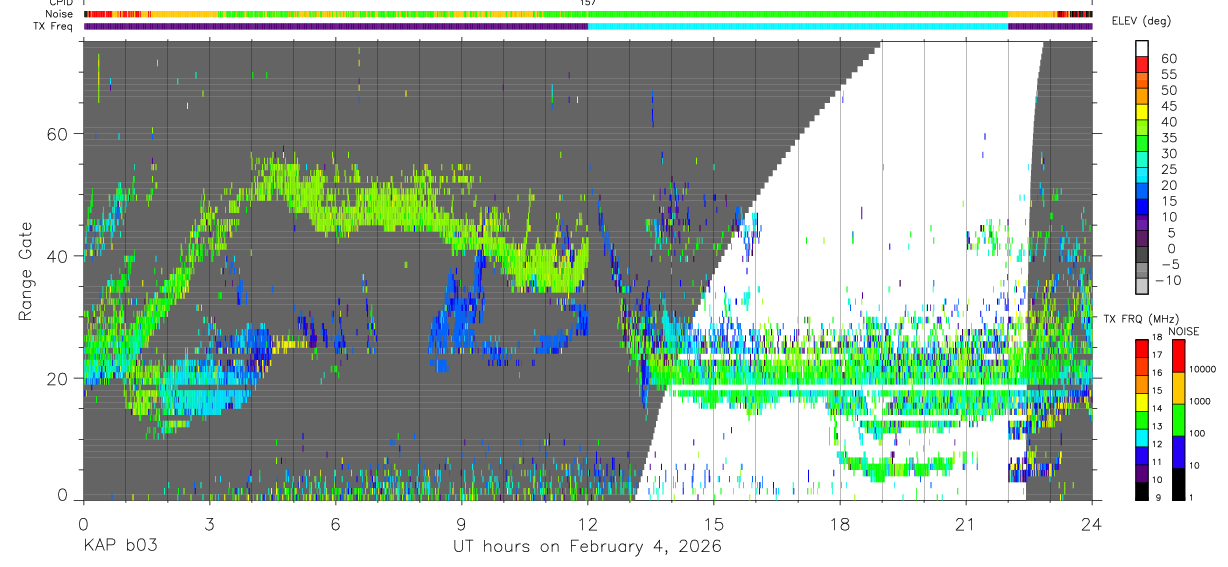Click the "KAP b03" radar beam label
Screen dimensions: 1228x567
tap(119, 547)
